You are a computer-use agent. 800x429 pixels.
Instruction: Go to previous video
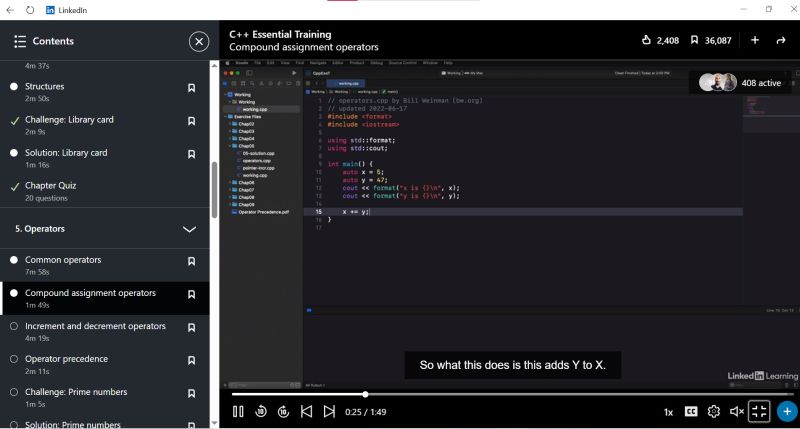pyautogui.click(x=306, y=411)
